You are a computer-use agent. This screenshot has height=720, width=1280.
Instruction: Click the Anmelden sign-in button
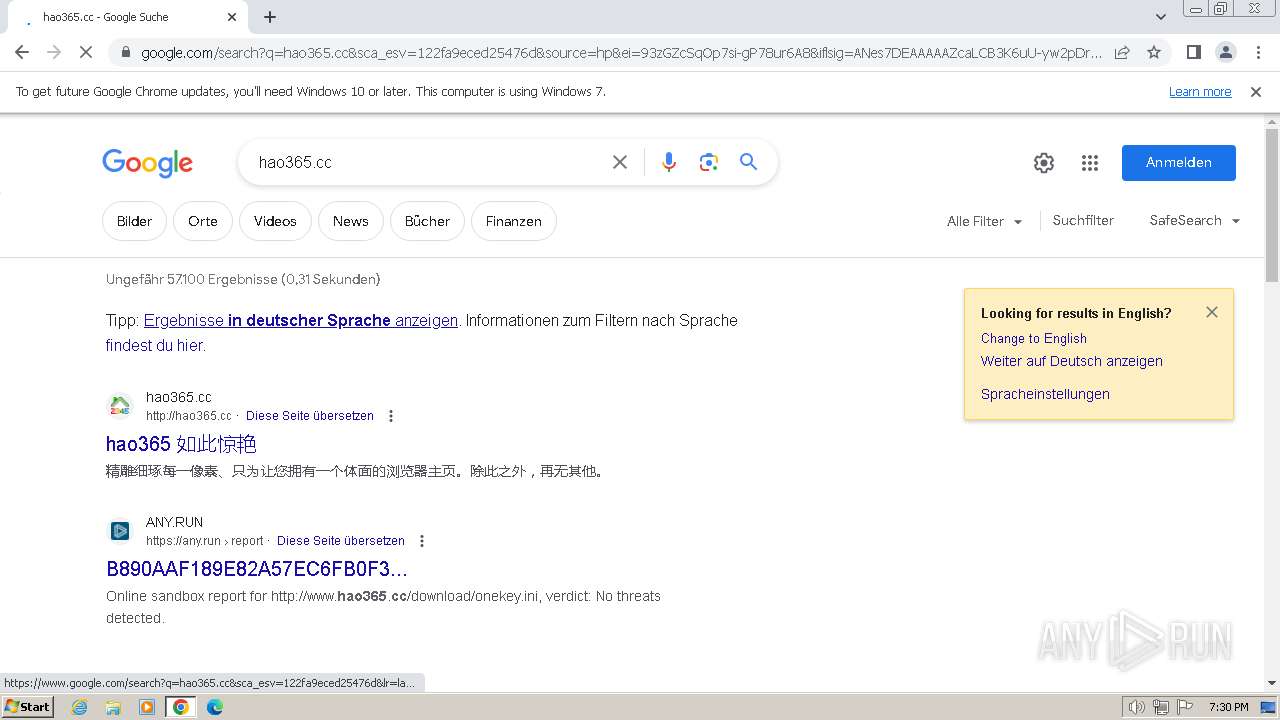(1178, 163)
